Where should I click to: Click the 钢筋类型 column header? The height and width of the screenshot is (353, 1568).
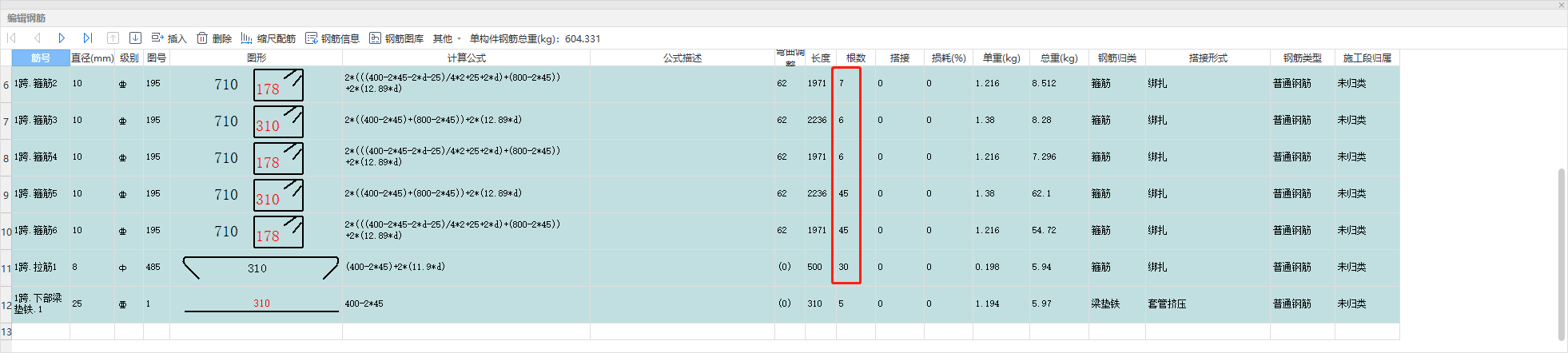1302,58
